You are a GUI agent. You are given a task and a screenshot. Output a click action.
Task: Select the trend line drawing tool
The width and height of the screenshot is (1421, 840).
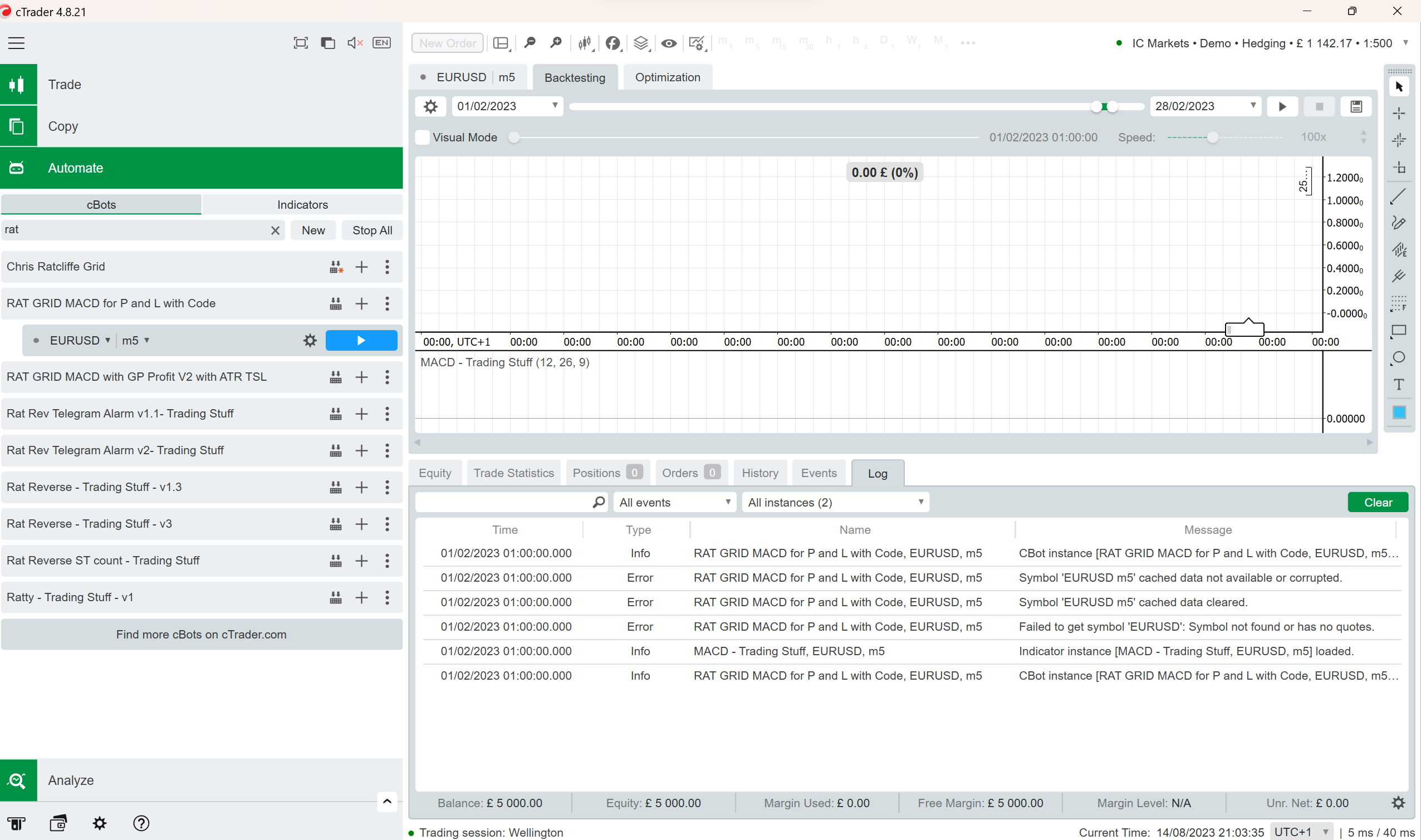1399,197
